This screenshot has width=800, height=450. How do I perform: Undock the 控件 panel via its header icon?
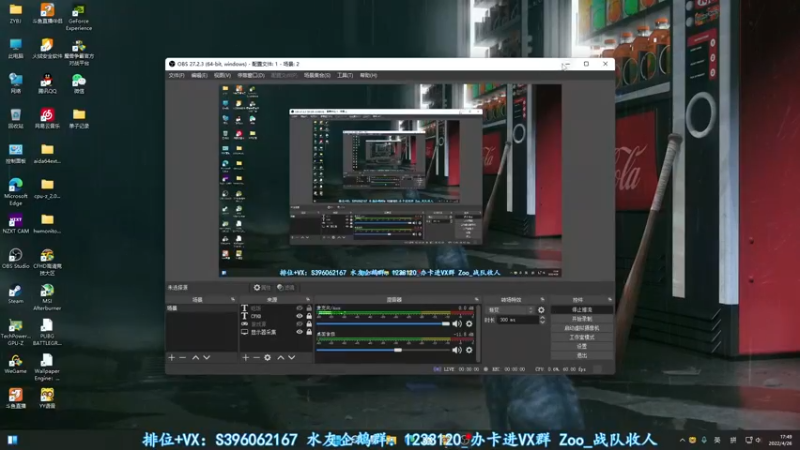610,299
